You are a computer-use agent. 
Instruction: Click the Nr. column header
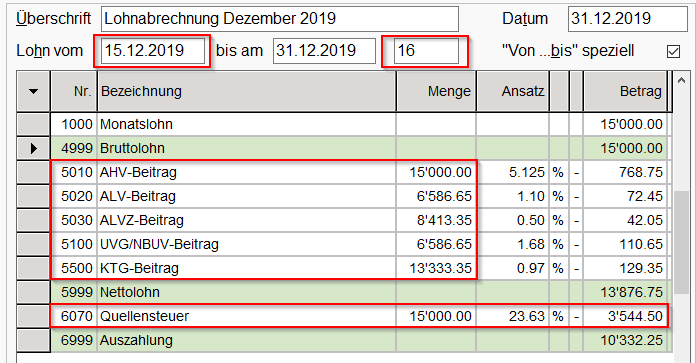(x=74, y=91)
